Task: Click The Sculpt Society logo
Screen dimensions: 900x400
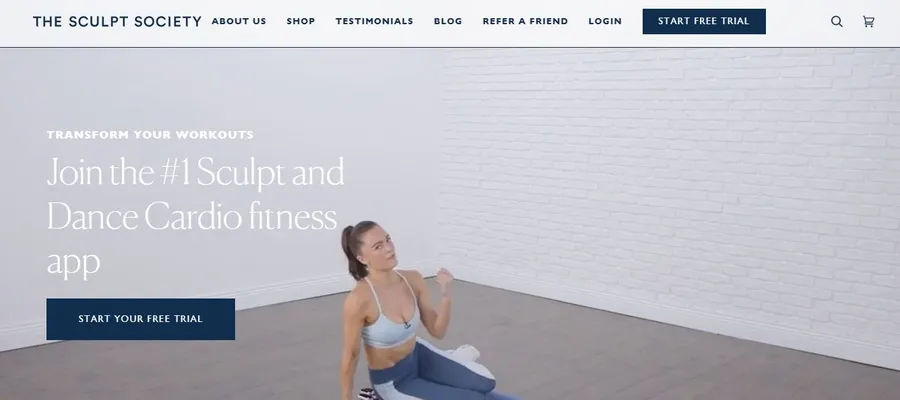Action: coord(117,22)
